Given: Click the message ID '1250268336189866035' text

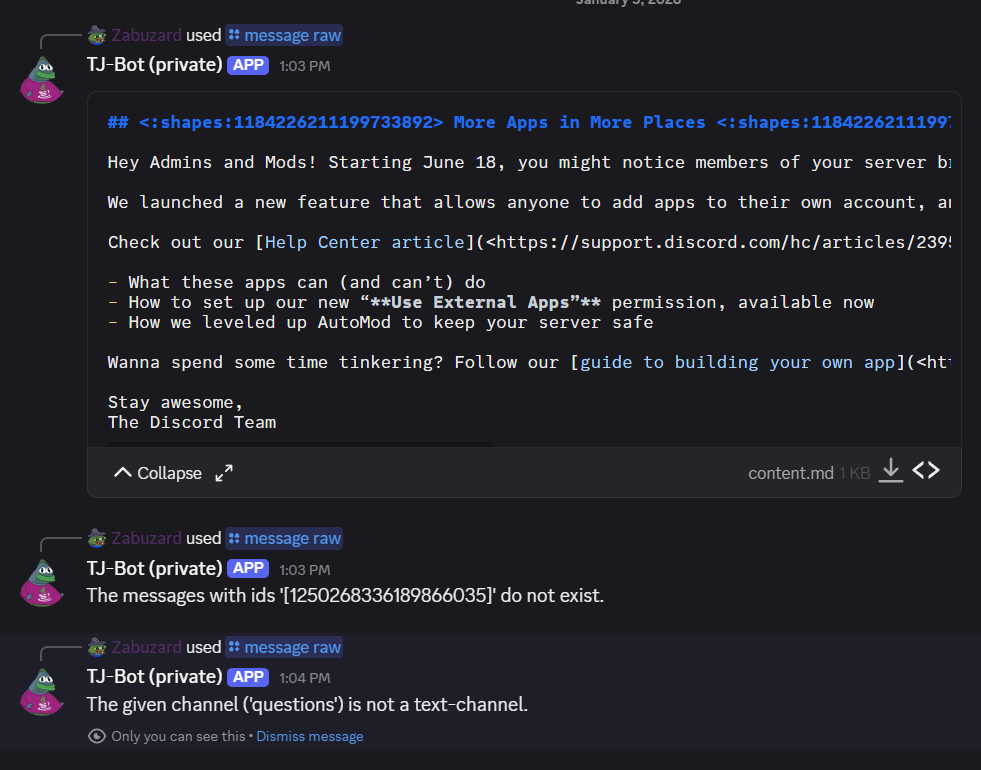Looking at the screenshot, I should pos(389,595).
